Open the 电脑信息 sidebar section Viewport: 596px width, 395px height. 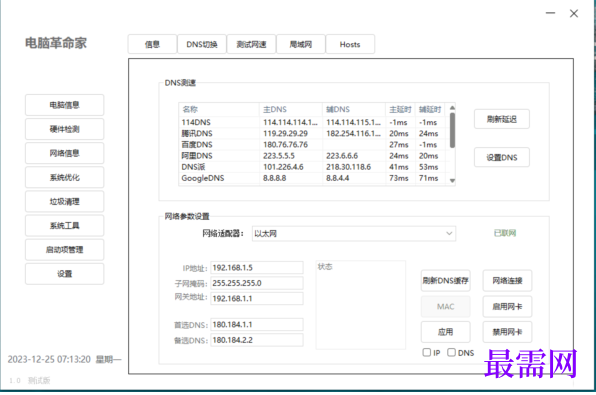(x=64, y=105)
